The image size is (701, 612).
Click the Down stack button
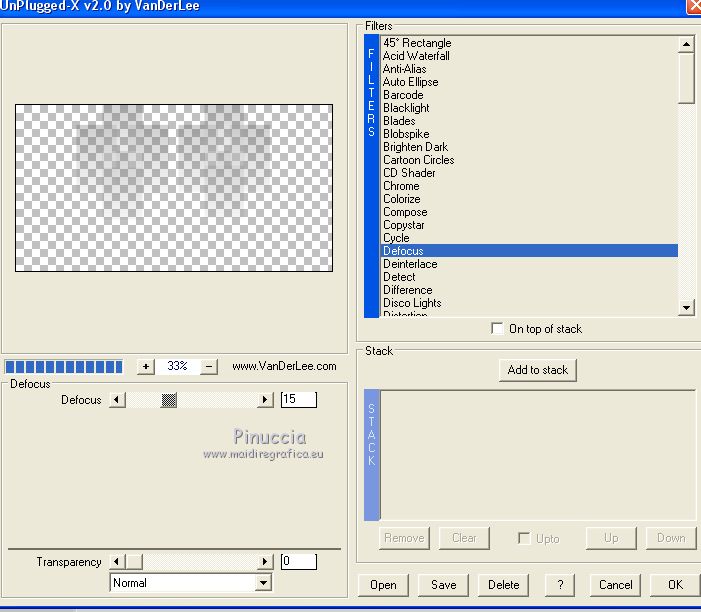(x=671, y=538)
